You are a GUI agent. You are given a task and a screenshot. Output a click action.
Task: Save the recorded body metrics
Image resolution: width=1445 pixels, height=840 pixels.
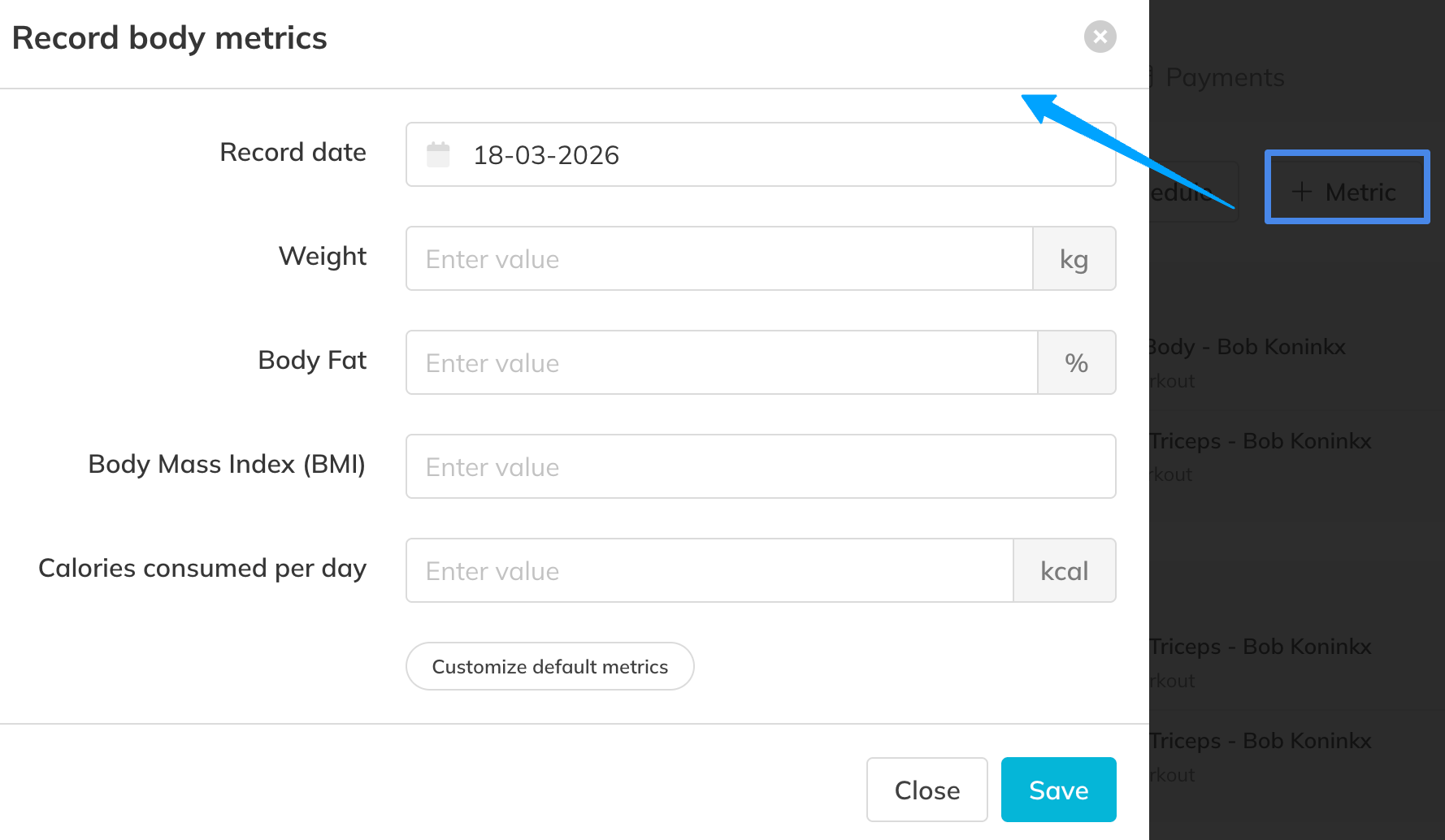coord(1058,790)
